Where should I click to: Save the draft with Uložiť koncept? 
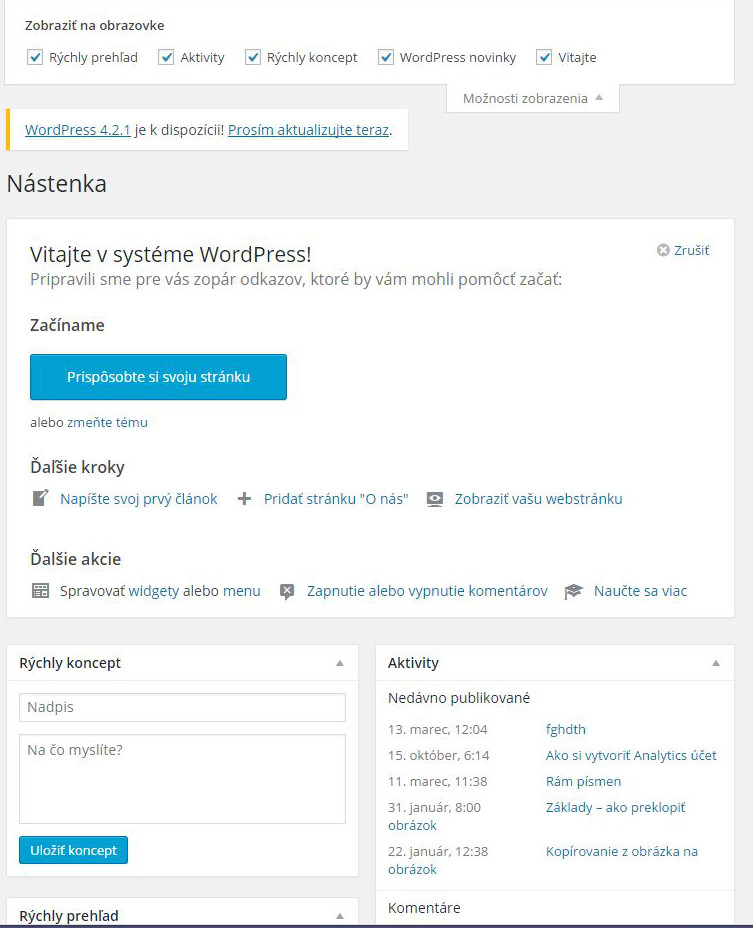73,850
